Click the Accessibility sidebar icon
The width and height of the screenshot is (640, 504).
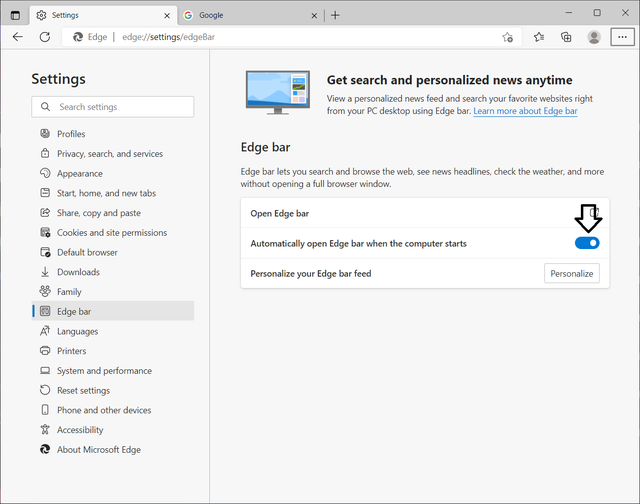[45, 429]
